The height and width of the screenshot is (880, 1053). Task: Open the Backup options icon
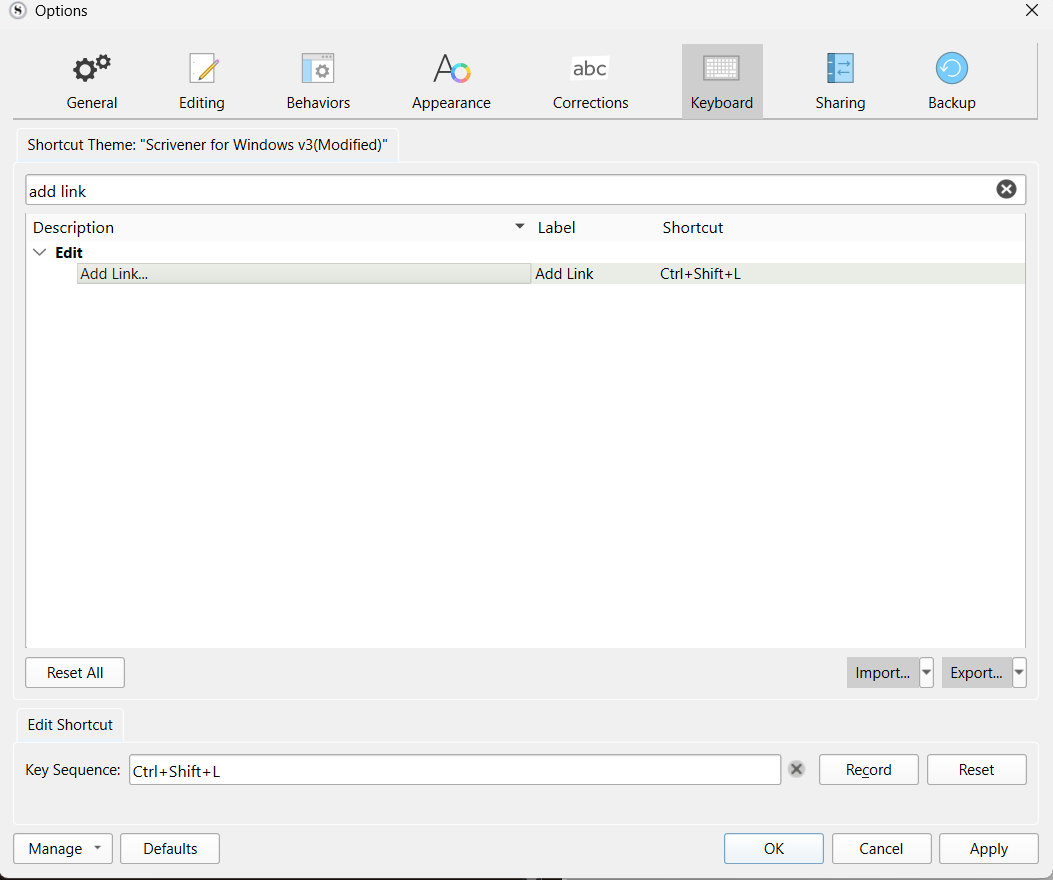(x=951, y=69)
